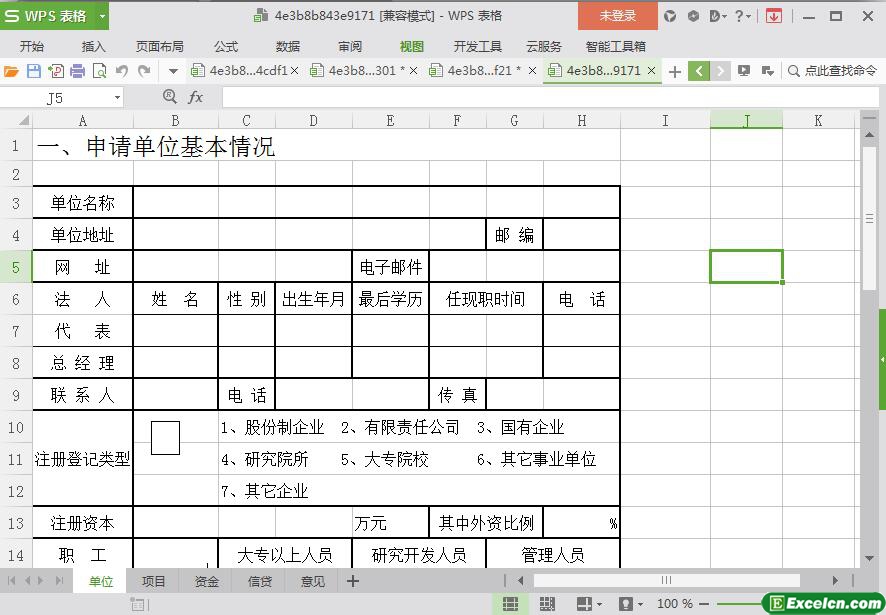Click the gray next-tab arrow button
The image size is (886, 615).
720,71
